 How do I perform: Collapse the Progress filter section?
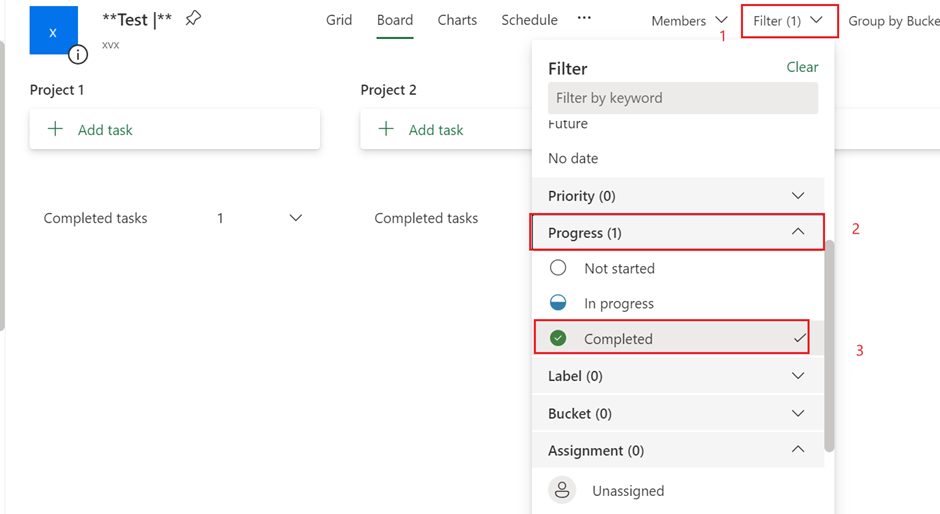pyautogui.click(x=797, y=232)
